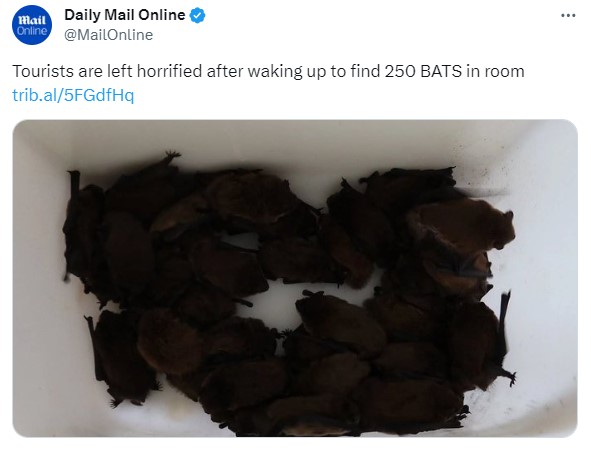The width and height of the screenshot is (591, 450).
Task: Click the word "Tourists" starting the tweet
Action: (x=43, y=71)
